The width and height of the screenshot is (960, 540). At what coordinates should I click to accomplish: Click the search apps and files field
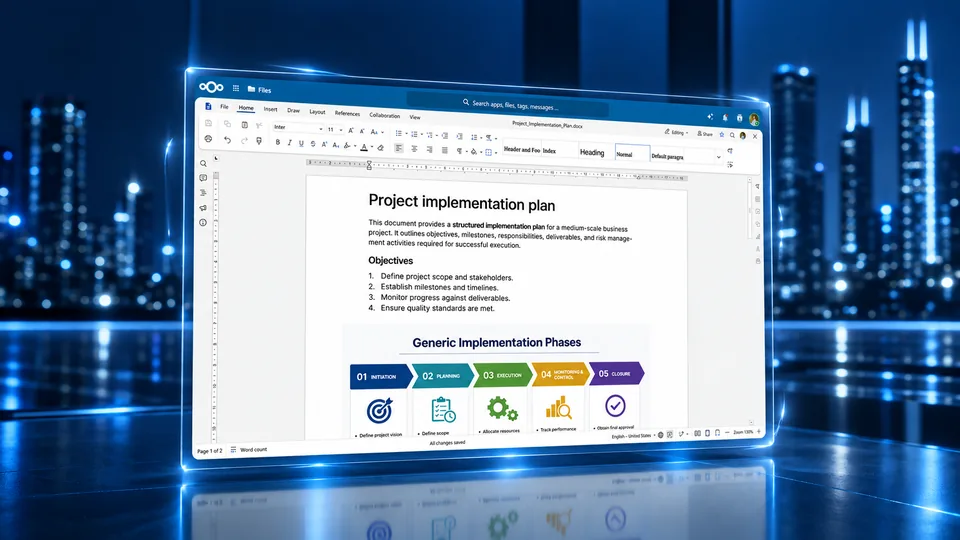[x=508, y=105]
